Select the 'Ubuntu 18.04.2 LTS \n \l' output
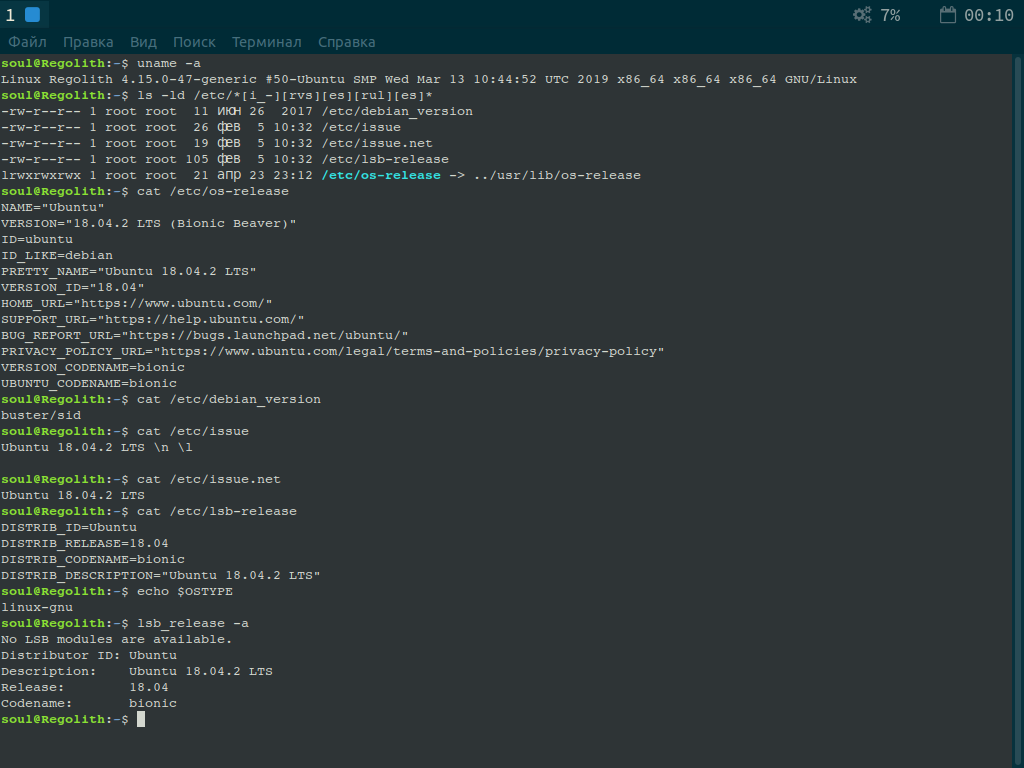This screenshot has height=768, width=1024. [97, 447]
